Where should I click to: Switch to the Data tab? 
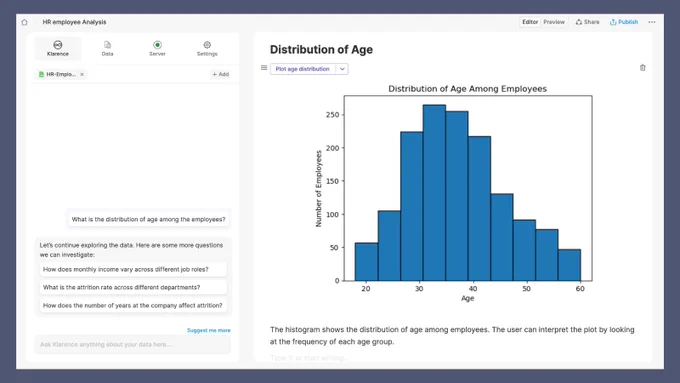pyautogui.click(x=108, y=48)
